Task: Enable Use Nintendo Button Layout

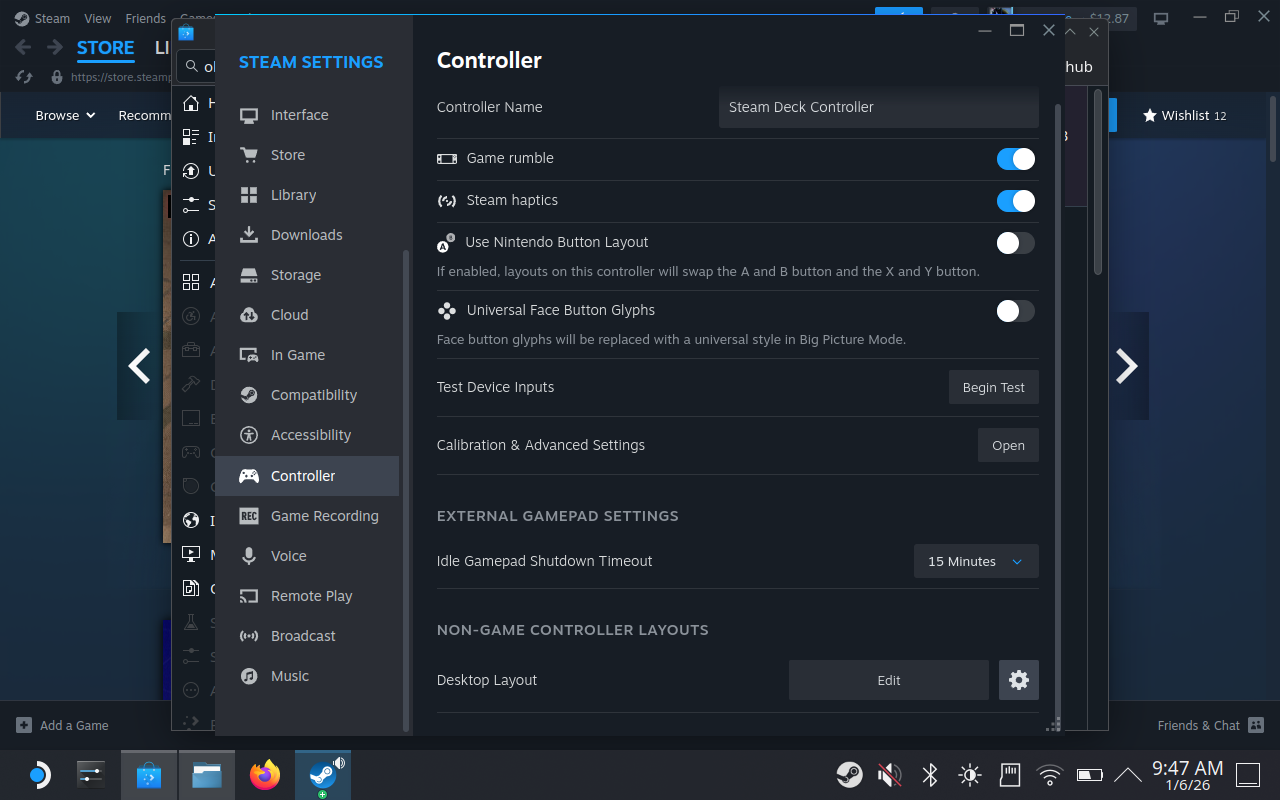Action: point(1015,243)
